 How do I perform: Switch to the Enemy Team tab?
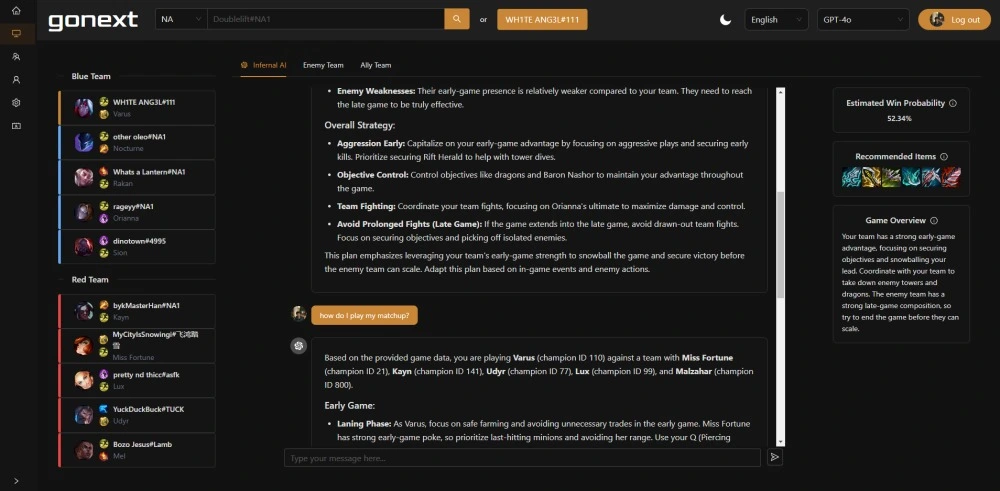(x=323, y=65)
